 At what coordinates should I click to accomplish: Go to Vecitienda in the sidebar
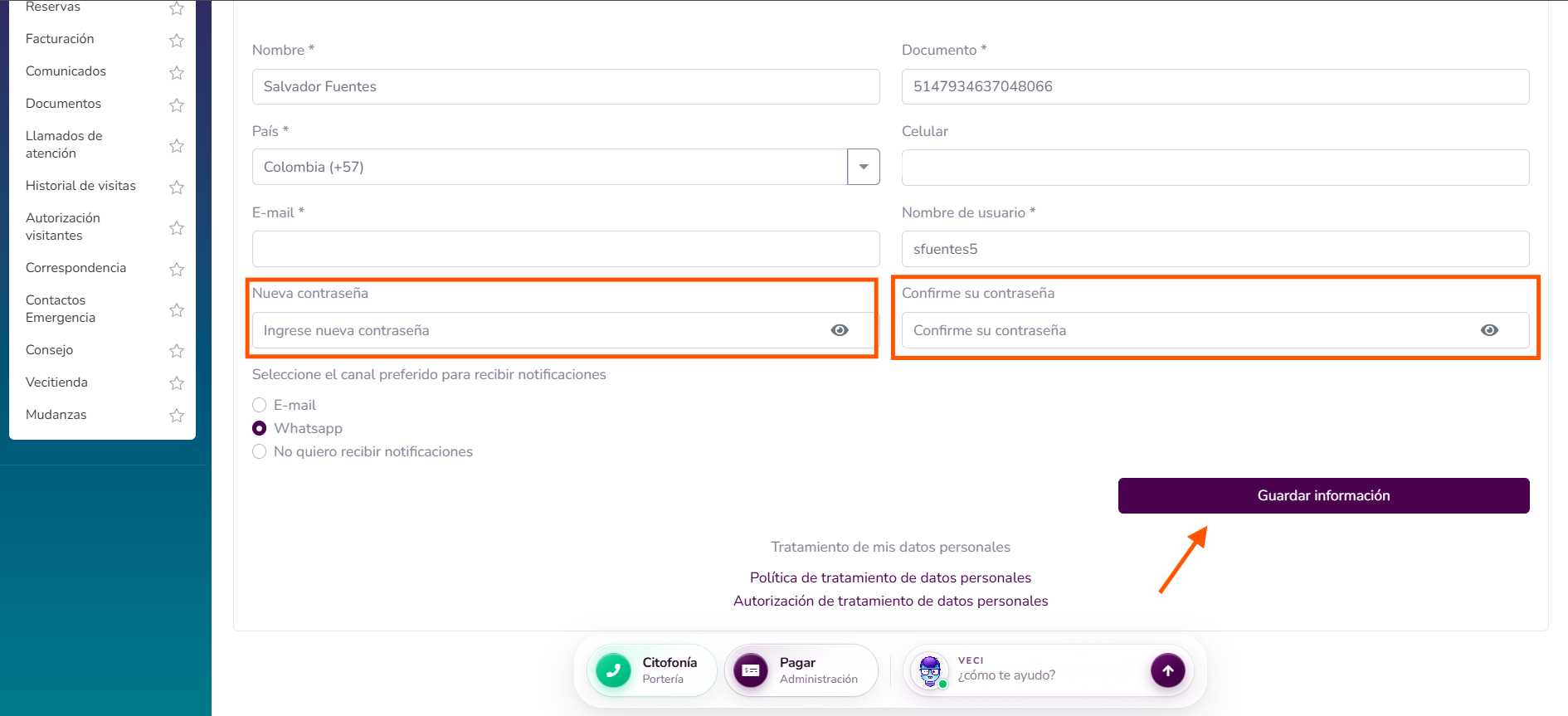pyautogui.click(x=56, y=382)
